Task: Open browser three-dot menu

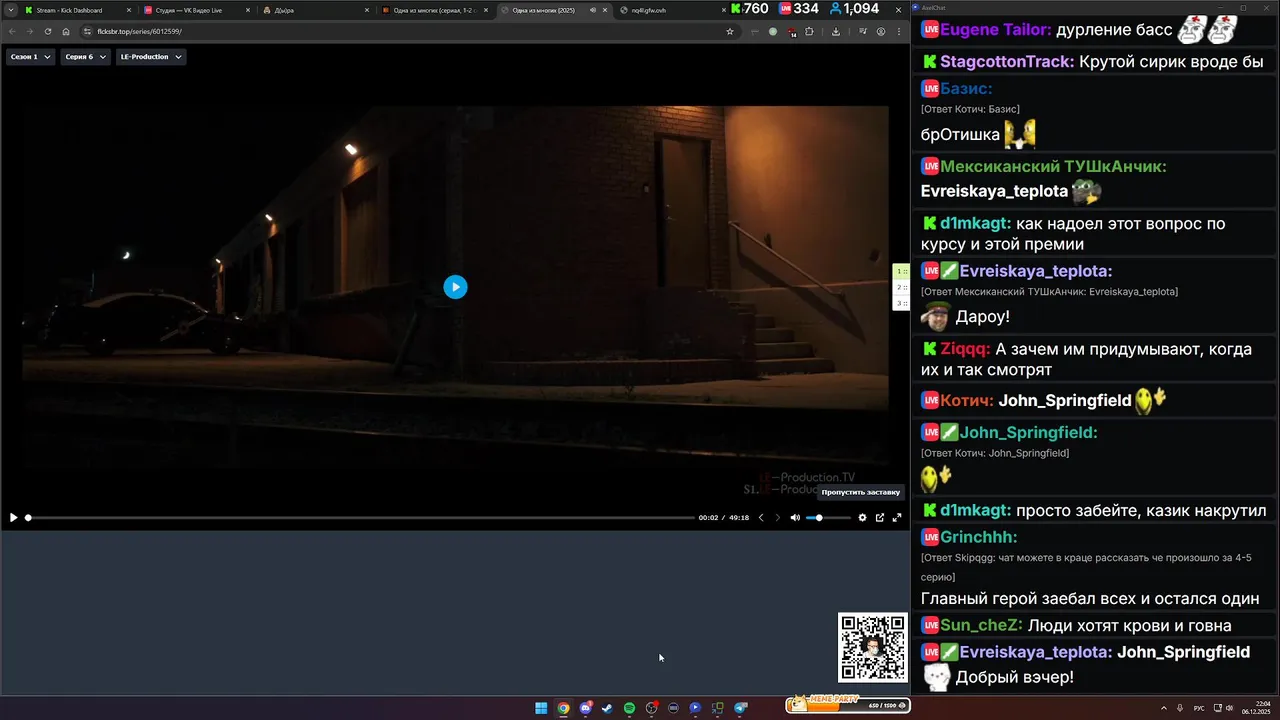Action: coord(899,31)
